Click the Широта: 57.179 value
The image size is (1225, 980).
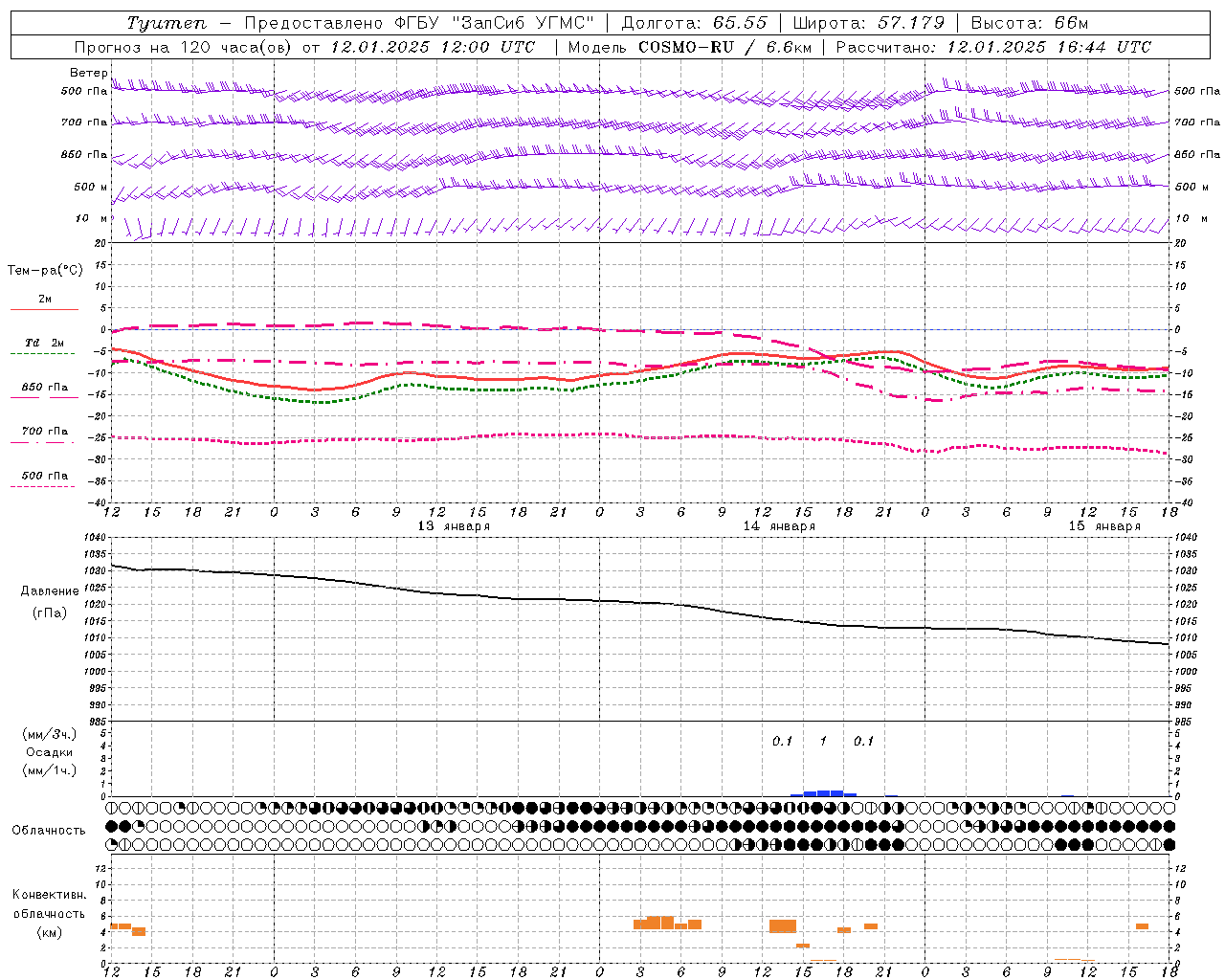pyautogui.click(x=867, y=23)
